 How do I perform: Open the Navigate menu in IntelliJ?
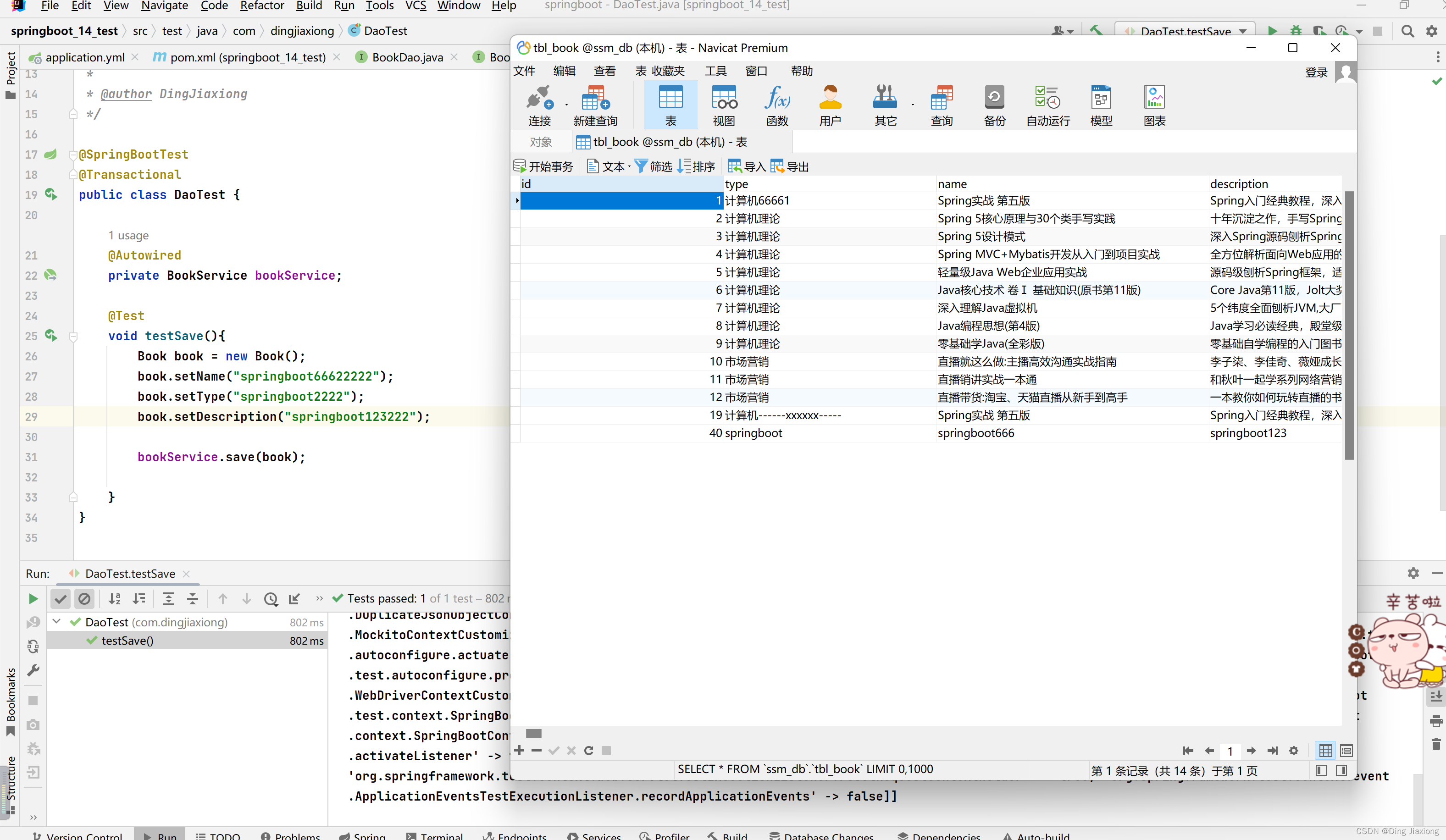tap(164, 6)
